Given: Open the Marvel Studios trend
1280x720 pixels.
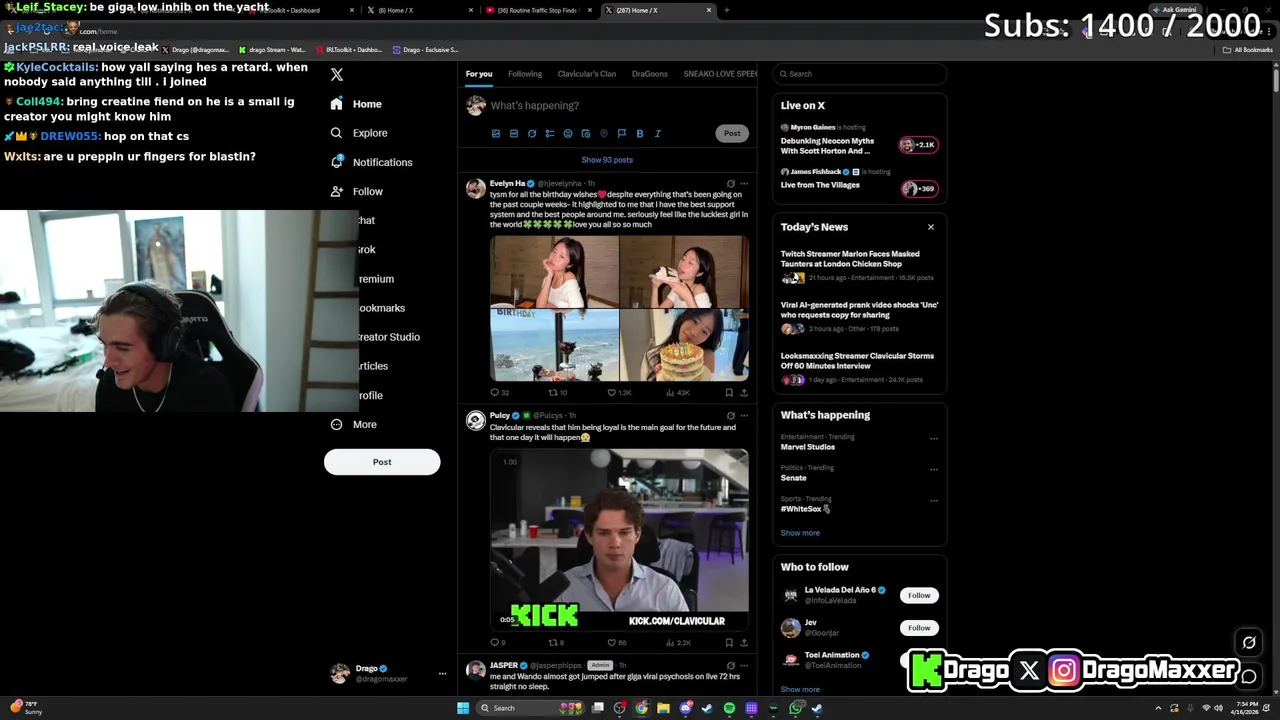Looking at the screenshot, I should click(808, 447).
